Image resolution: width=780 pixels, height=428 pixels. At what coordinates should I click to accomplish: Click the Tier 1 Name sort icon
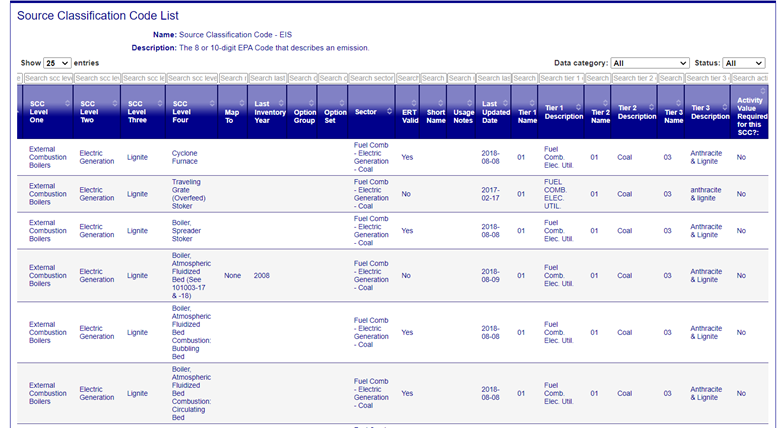pos(532,103)
